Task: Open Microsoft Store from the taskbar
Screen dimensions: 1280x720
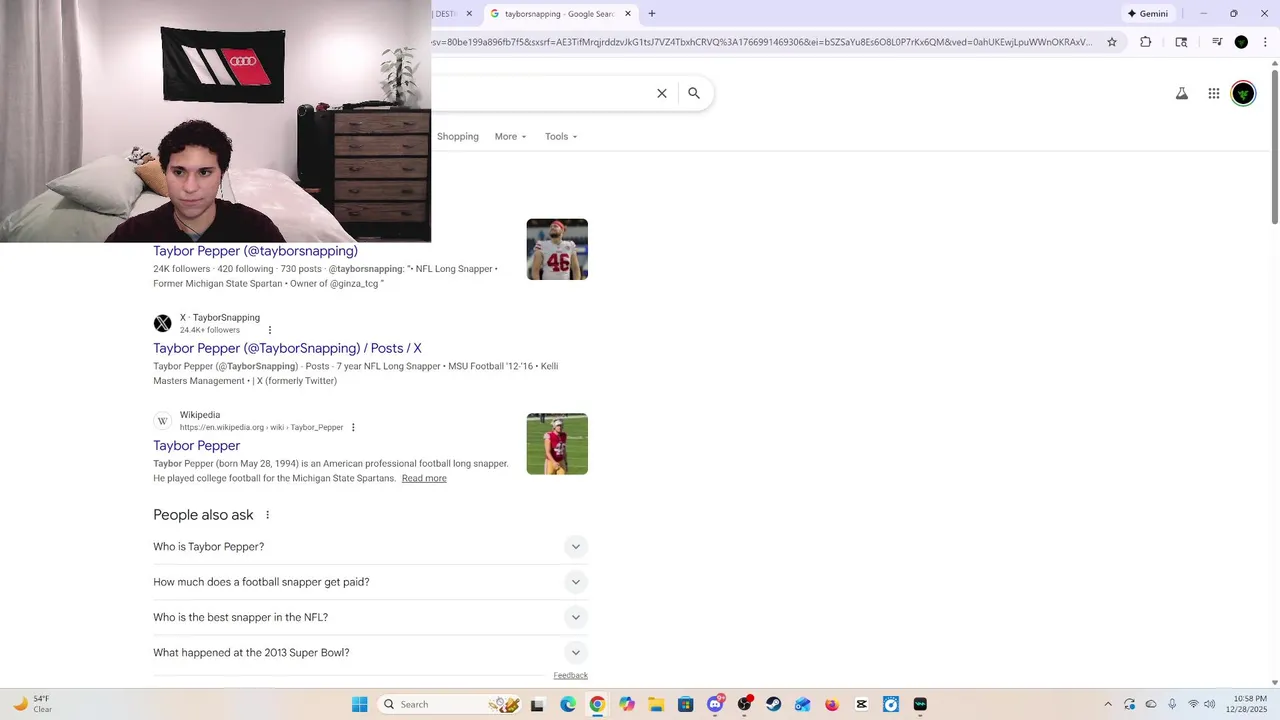Action: tap(685, 704)
